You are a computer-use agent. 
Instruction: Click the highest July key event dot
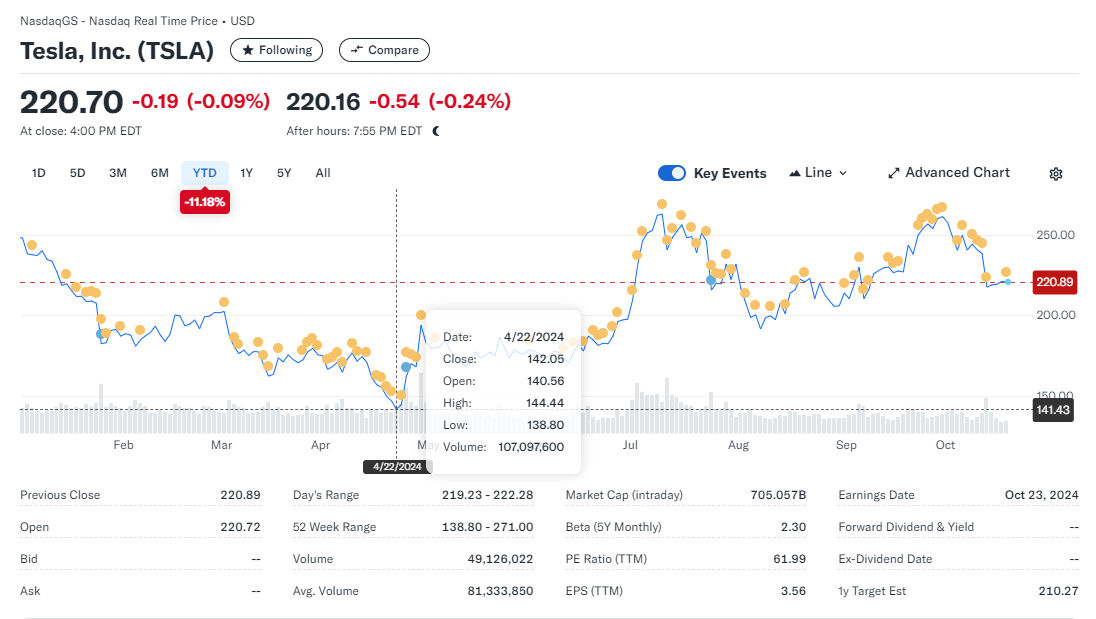coord(661,204)
